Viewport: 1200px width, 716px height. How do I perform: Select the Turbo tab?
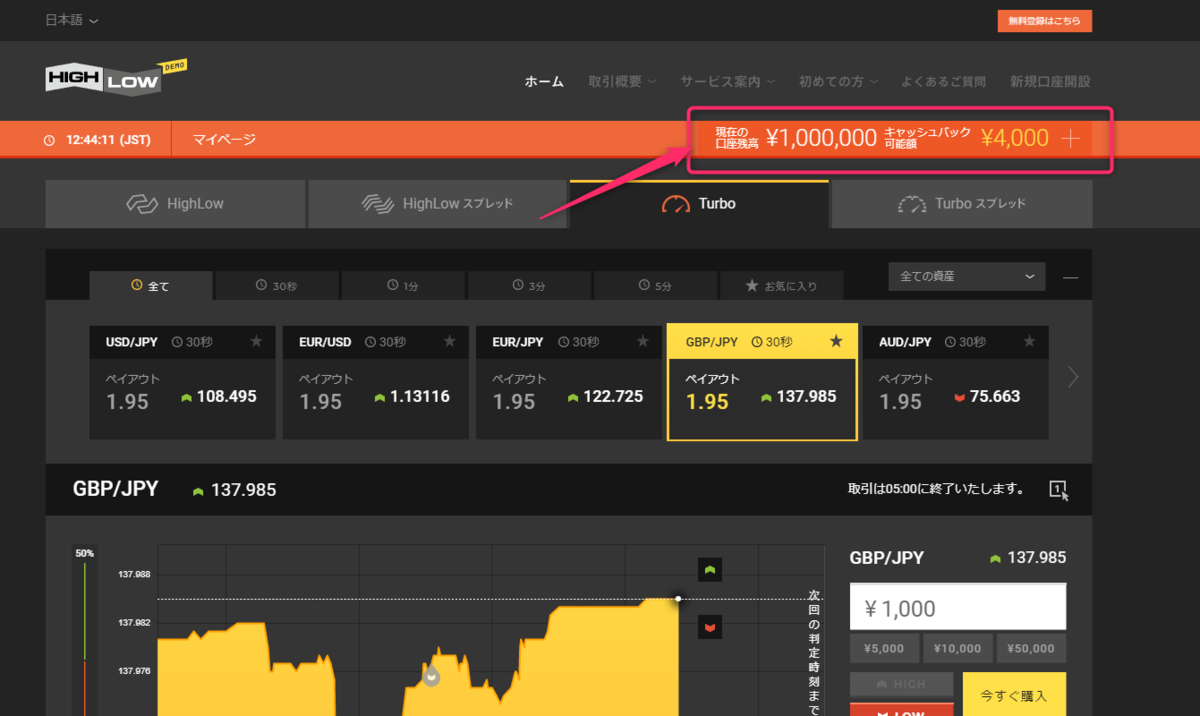(x=699, y=204)
